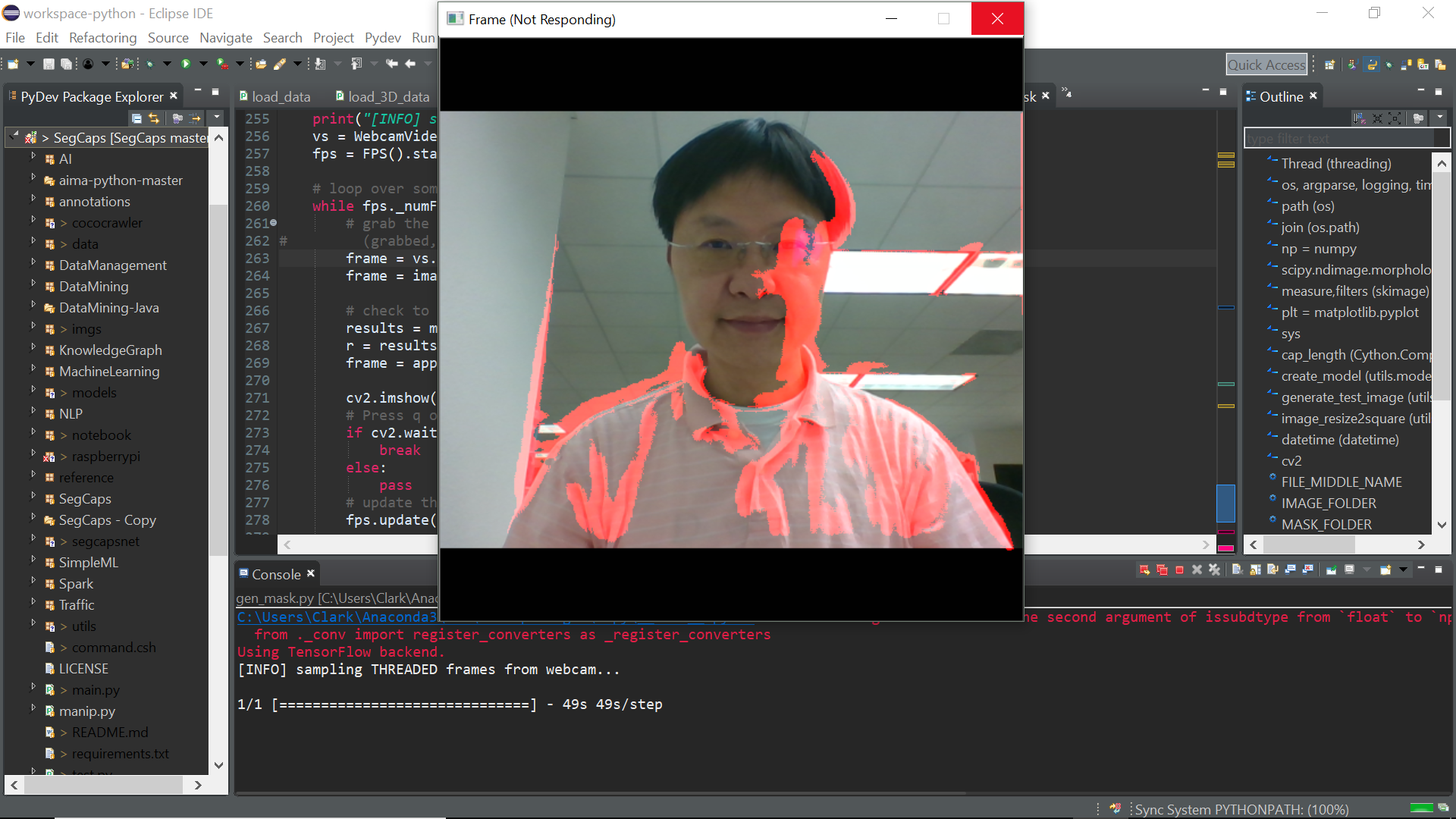
Task: Toggle Link with Editor in Package Explorer
Action: tap(154, 118)
